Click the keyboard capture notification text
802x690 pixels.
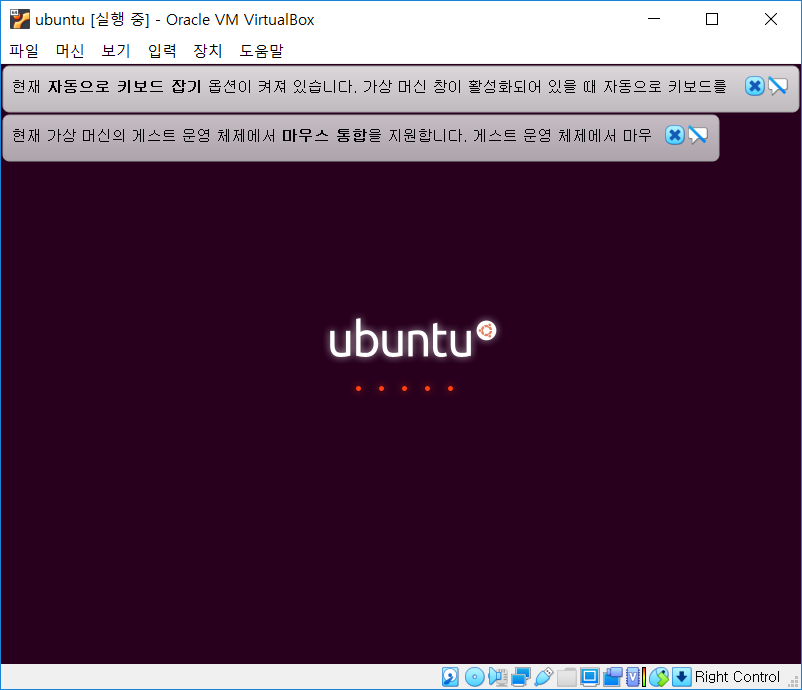pyautogui.click(x=369, y=86)
